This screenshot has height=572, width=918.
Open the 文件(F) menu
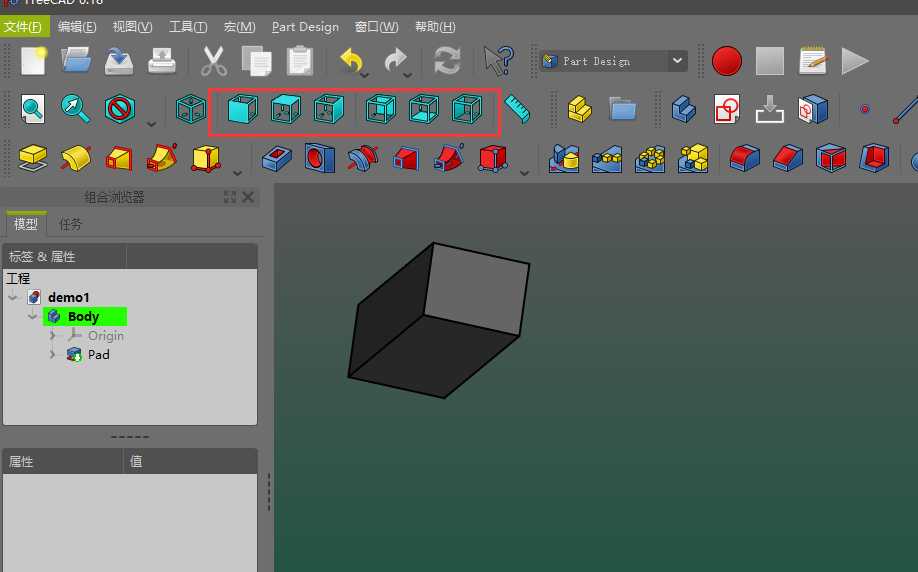point(23,27)
